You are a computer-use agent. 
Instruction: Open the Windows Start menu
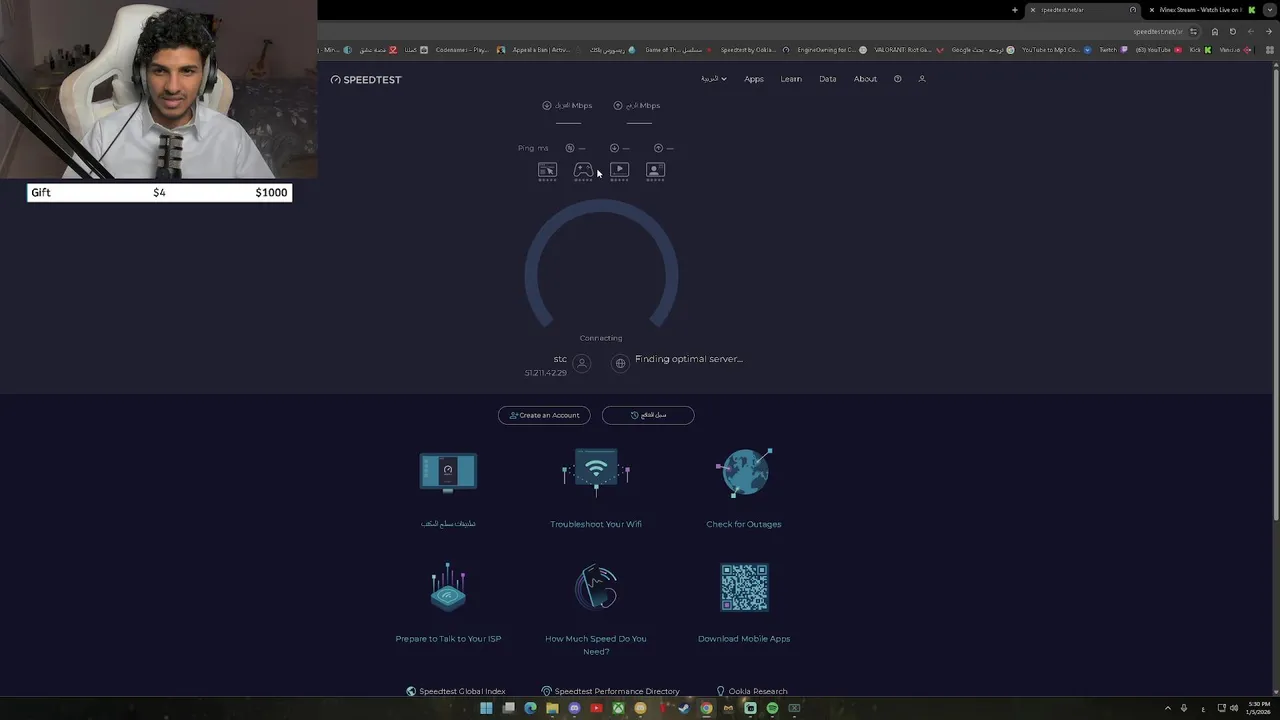pyautogui.click(x=486, y=708)
